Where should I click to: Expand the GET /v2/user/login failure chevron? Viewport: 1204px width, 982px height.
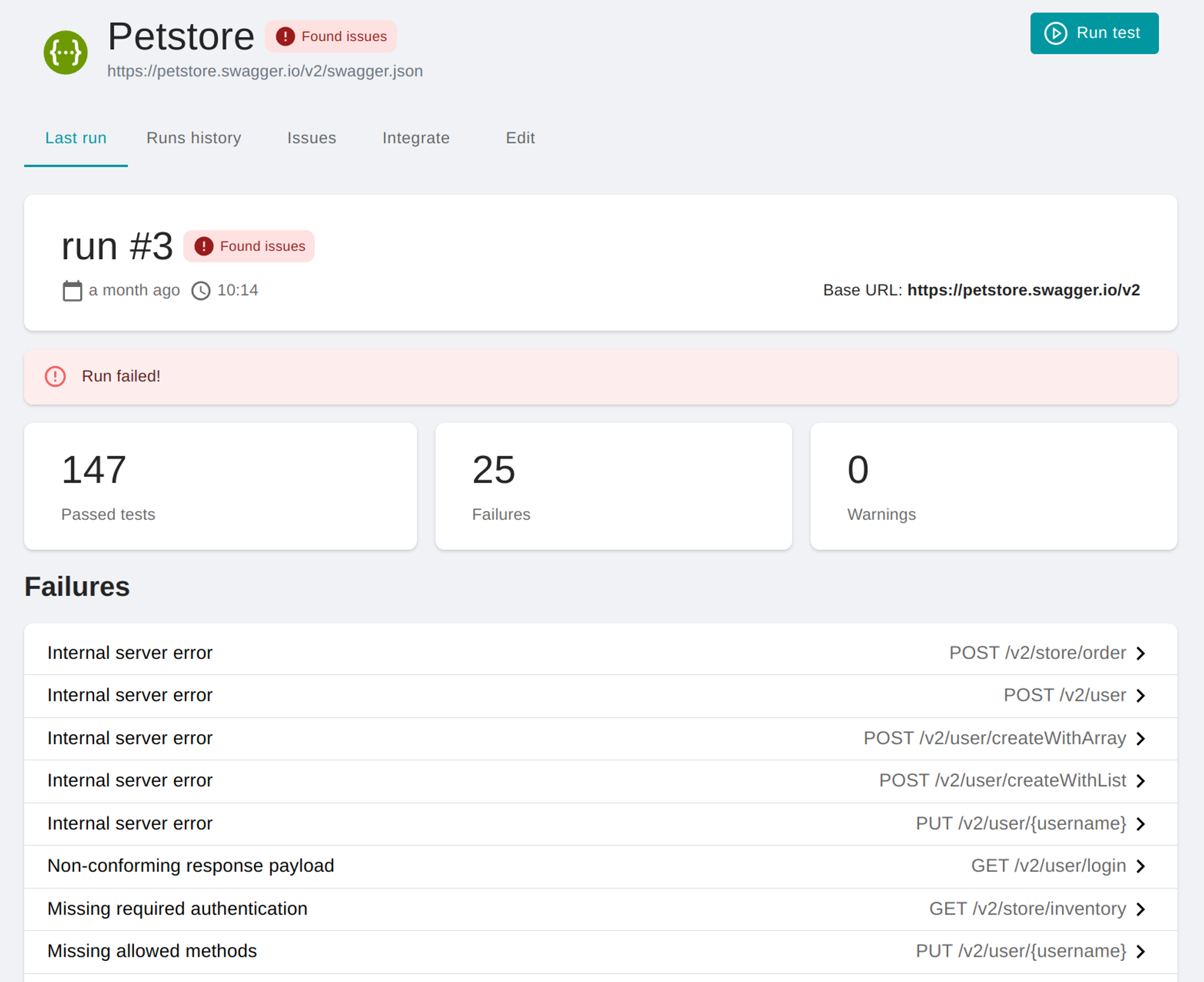click(1140, 866)
